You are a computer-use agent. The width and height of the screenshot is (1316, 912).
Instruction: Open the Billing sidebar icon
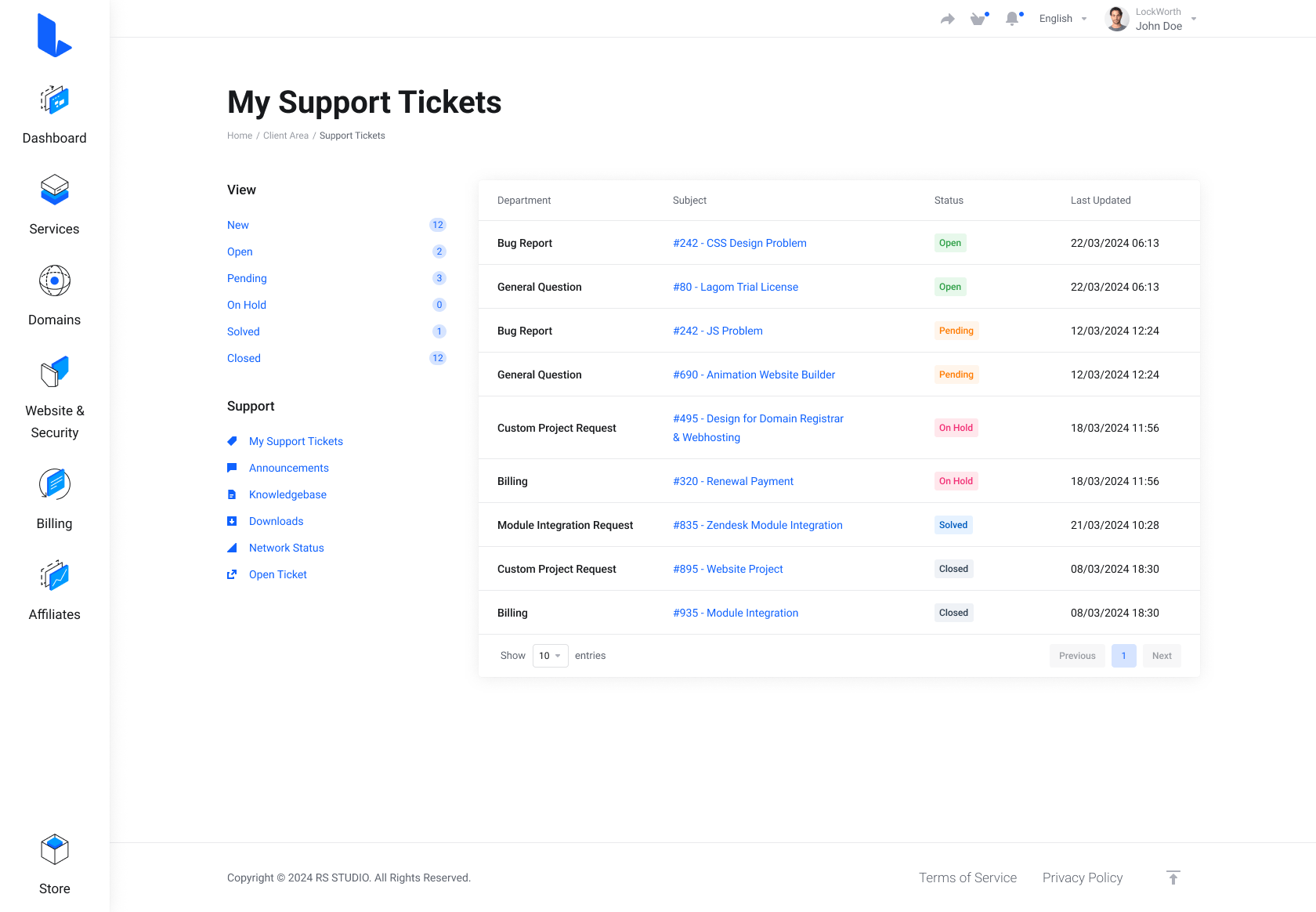pyautogui.click(x=55, y=484)
